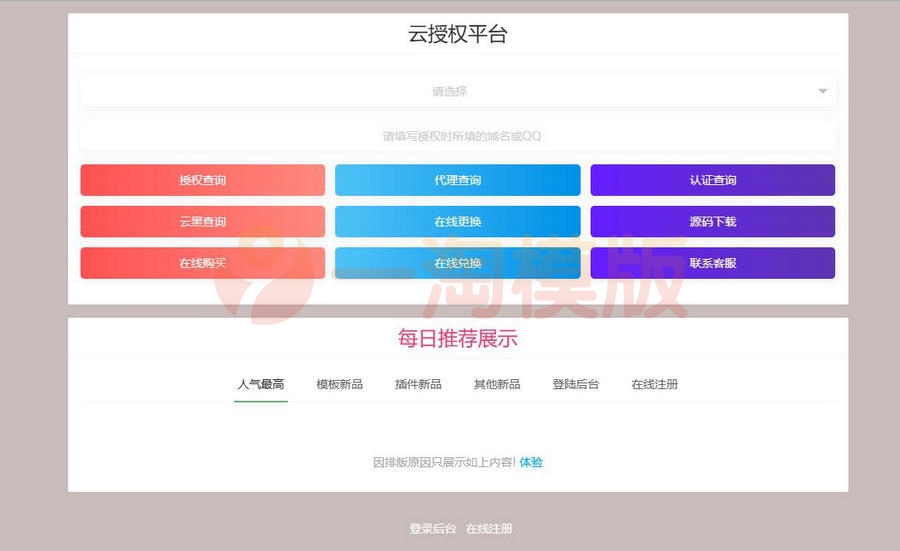Screen dimensions: 900x551
Task: Click the blue 在线更换 button
Action: 457,222
